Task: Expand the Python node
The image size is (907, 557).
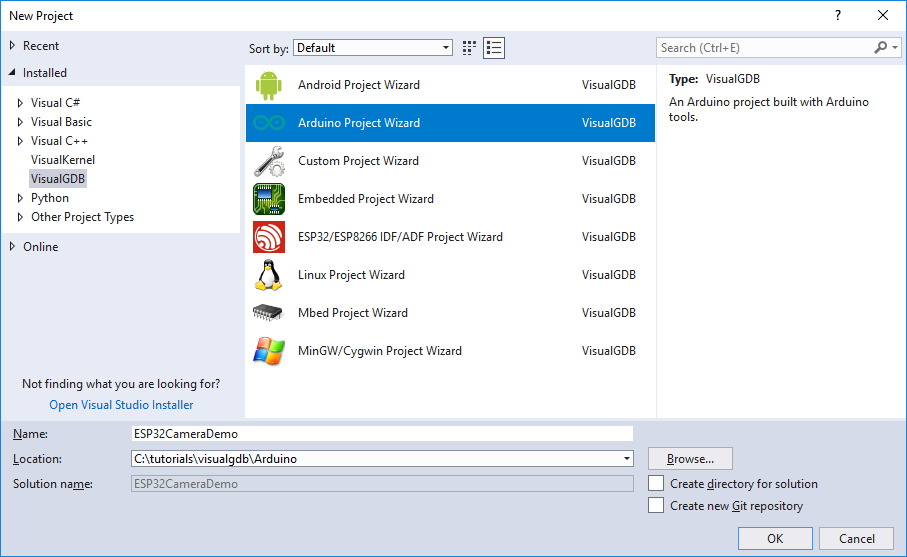Action: (x=20, y=198)
